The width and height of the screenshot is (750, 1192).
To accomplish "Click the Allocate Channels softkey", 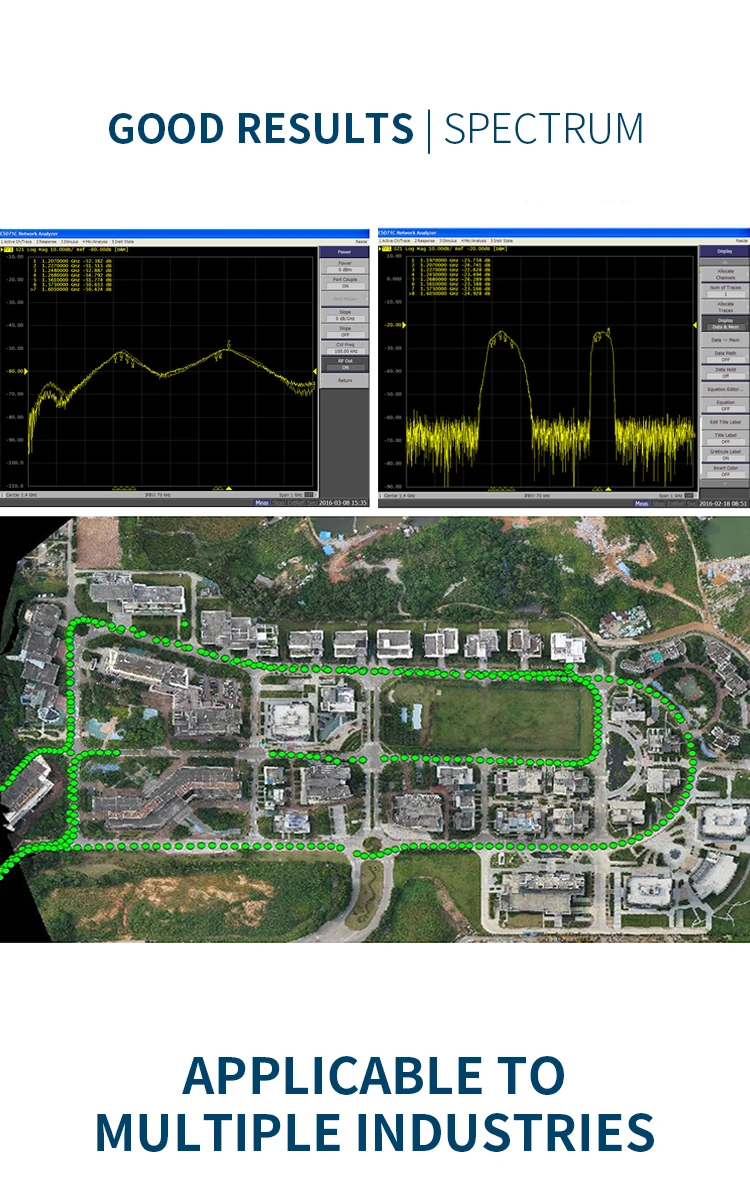I will 725,274.
